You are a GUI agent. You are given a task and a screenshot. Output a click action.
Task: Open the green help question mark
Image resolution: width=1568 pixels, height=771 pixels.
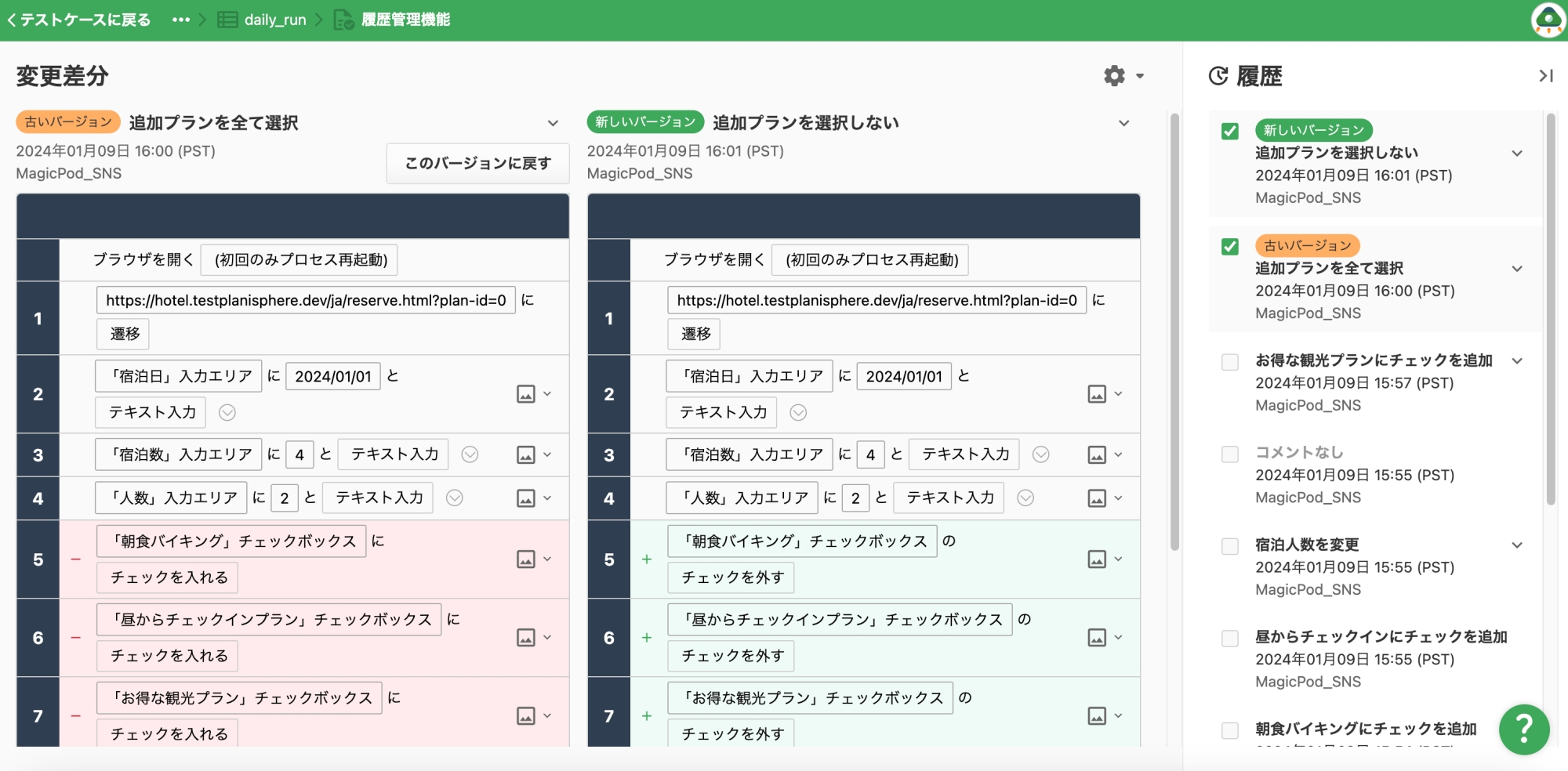(1523, 729)
